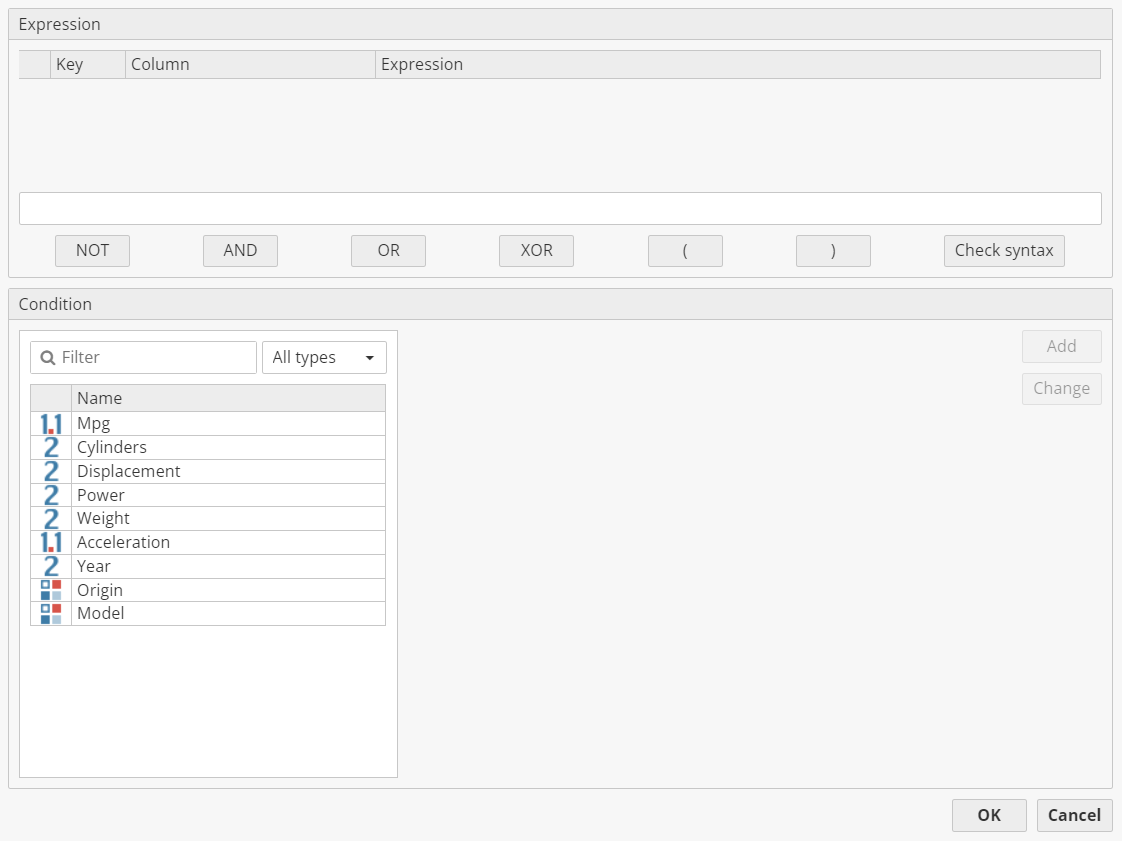
Task: Insert an opening parenthesis
Action: [685, 251]
